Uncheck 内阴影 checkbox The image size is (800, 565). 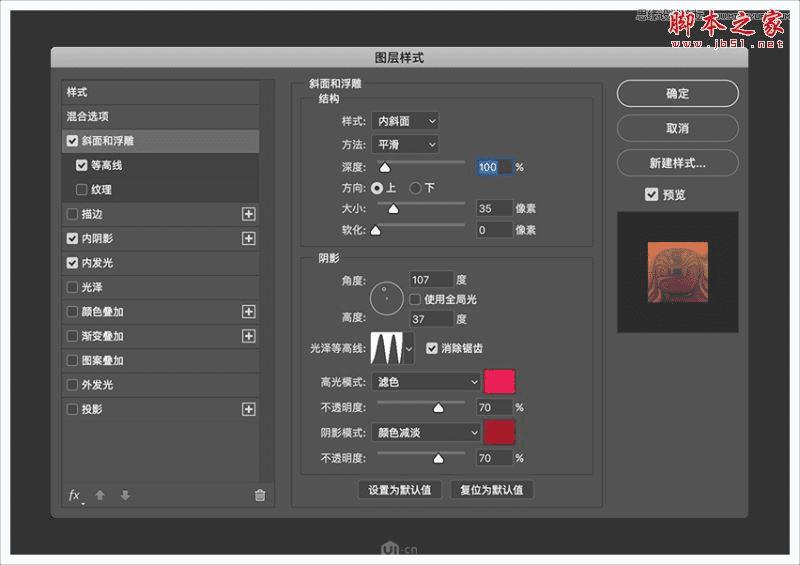click(x=72, y=238)
